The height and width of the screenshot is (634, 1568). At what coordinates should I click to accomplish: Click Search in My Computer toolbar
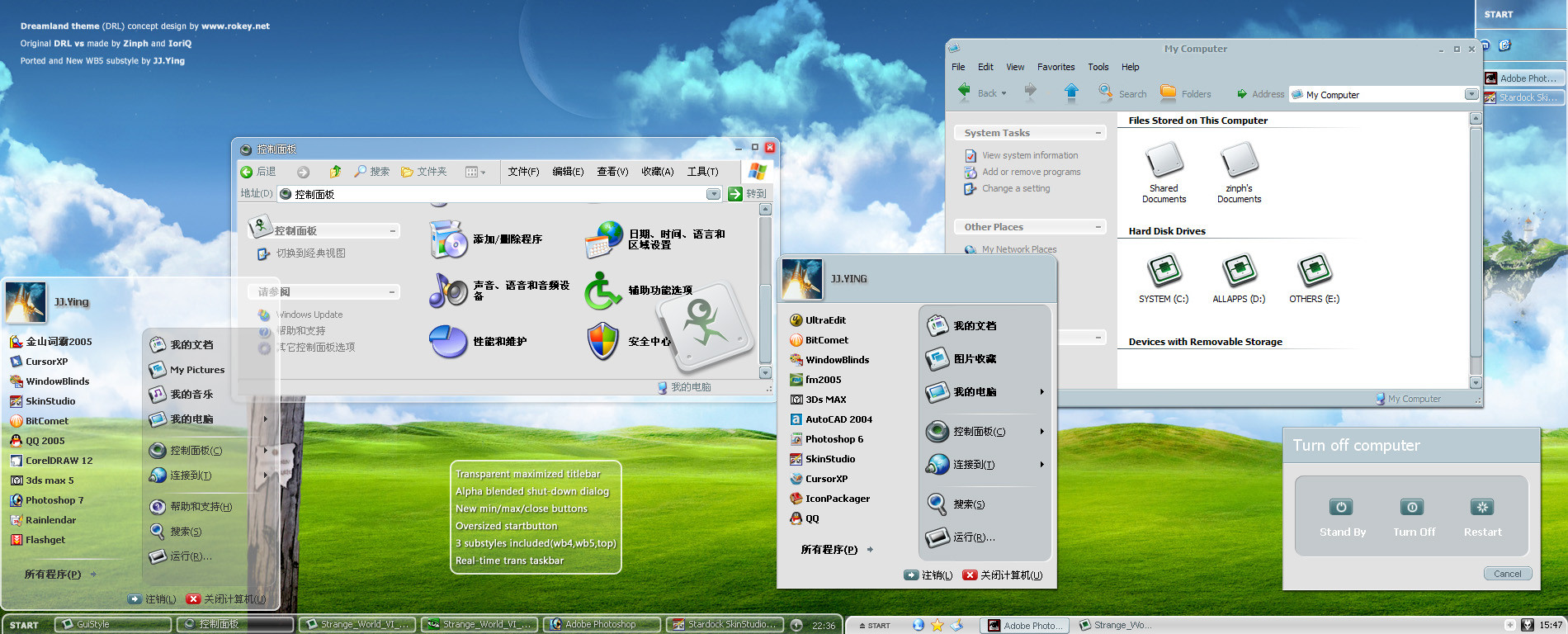point(1122,93)
